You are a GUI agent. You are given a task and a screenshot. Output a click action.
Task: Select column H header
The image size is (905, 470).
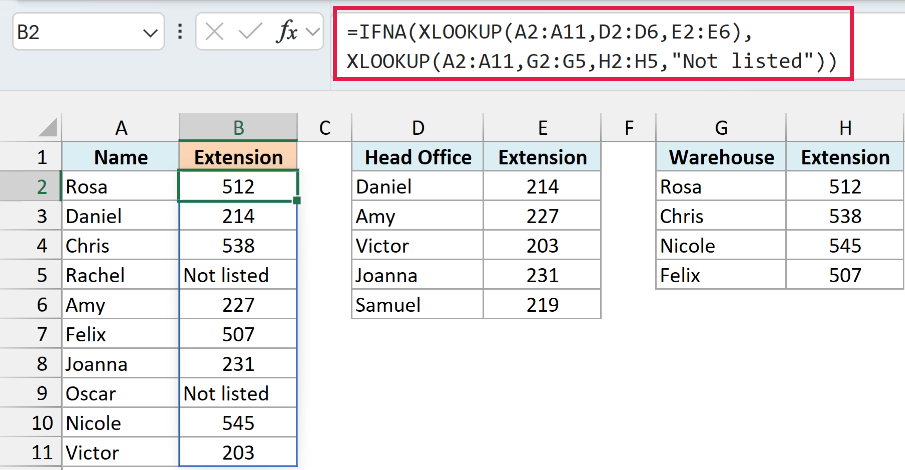pyautogui.click(x=845, y=128)
